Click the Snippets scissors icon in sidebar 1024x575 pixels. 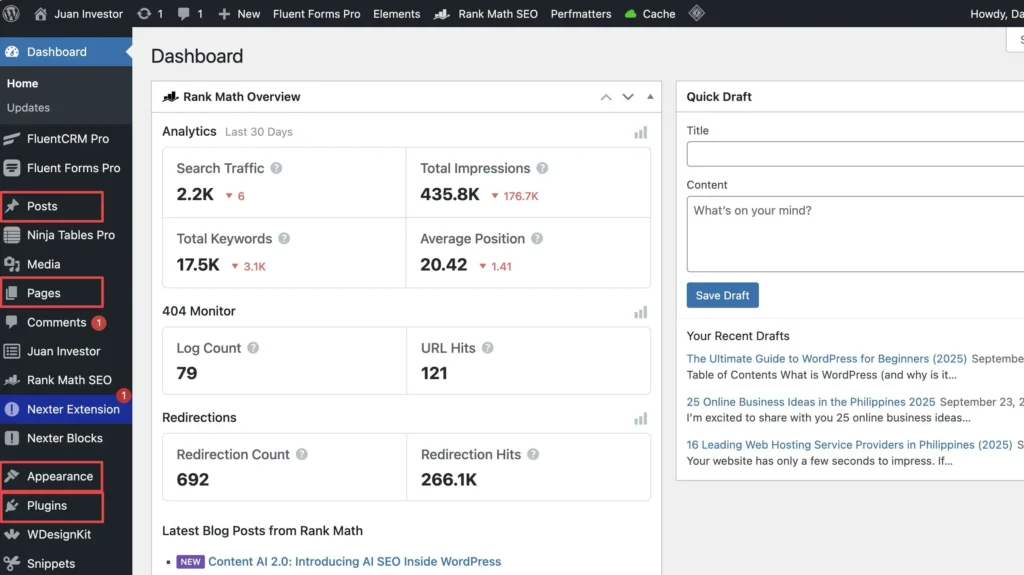point(12,563)
